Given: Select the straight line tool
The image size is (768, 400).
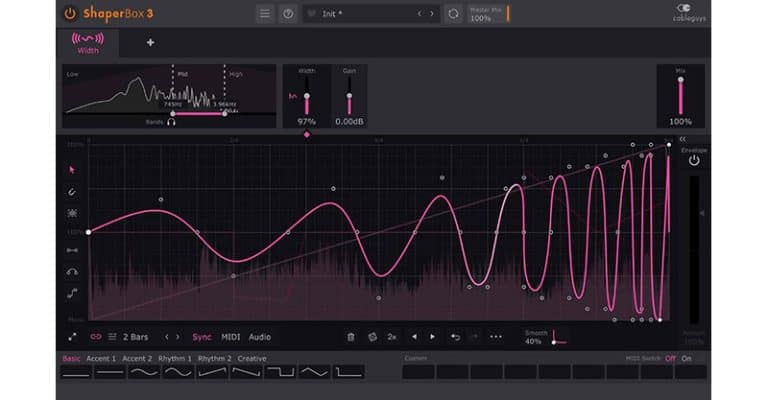Looking at the screenshot, I should tap(72, 250).
